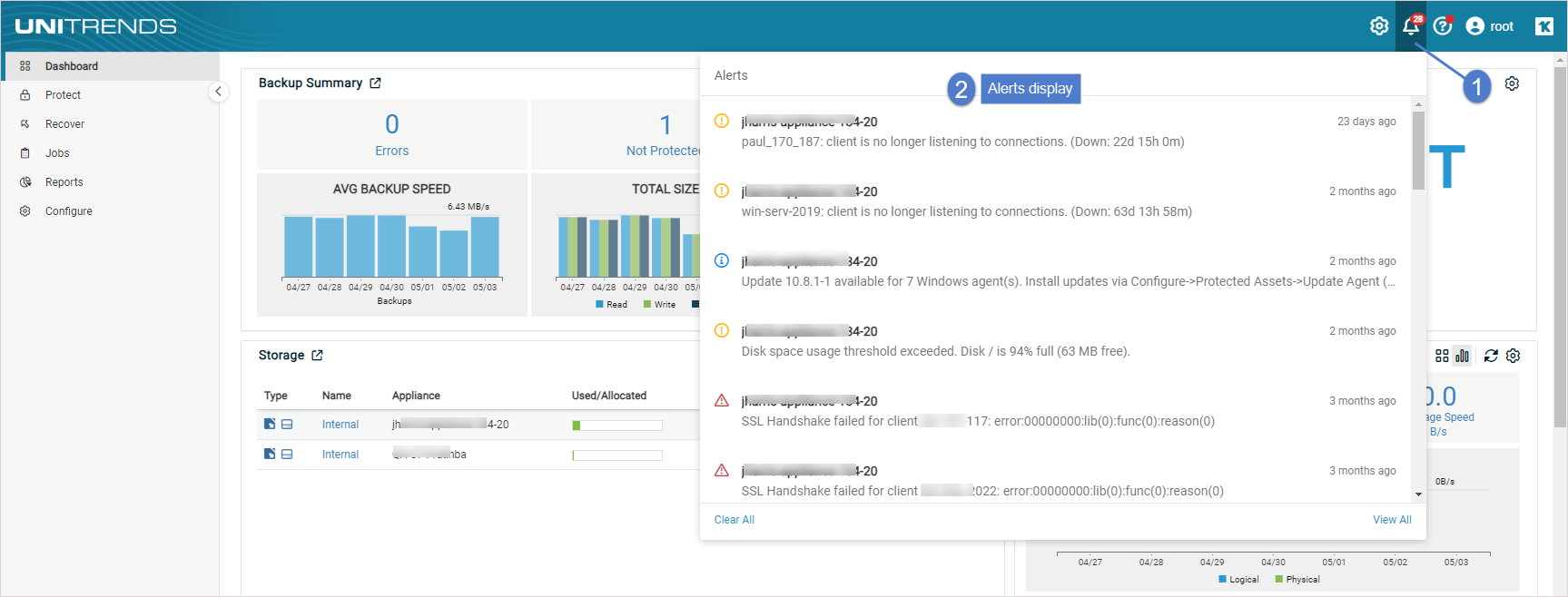Select the Update 10.8.1-1 available alert text
This screenshot has width=1568, height=597.
click(1069, 281)
